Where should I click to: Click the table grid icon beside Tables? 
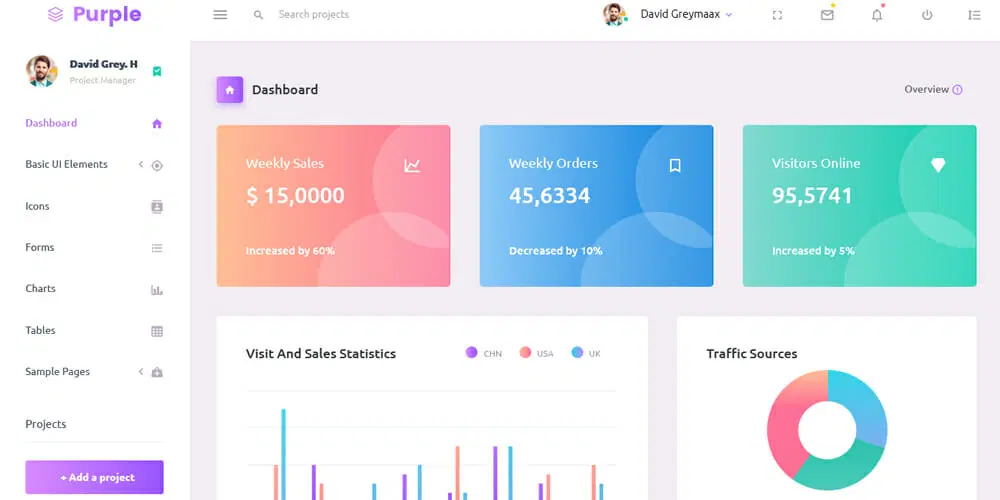tap(157, 331)
